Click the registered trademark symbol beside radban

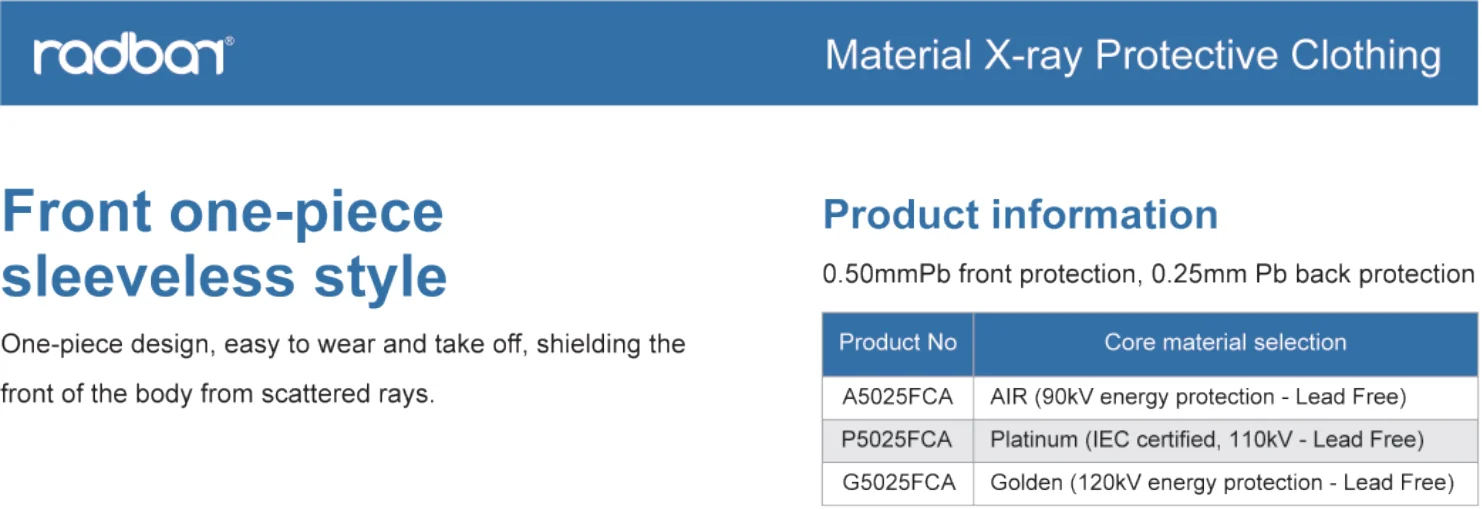point(229,42)
